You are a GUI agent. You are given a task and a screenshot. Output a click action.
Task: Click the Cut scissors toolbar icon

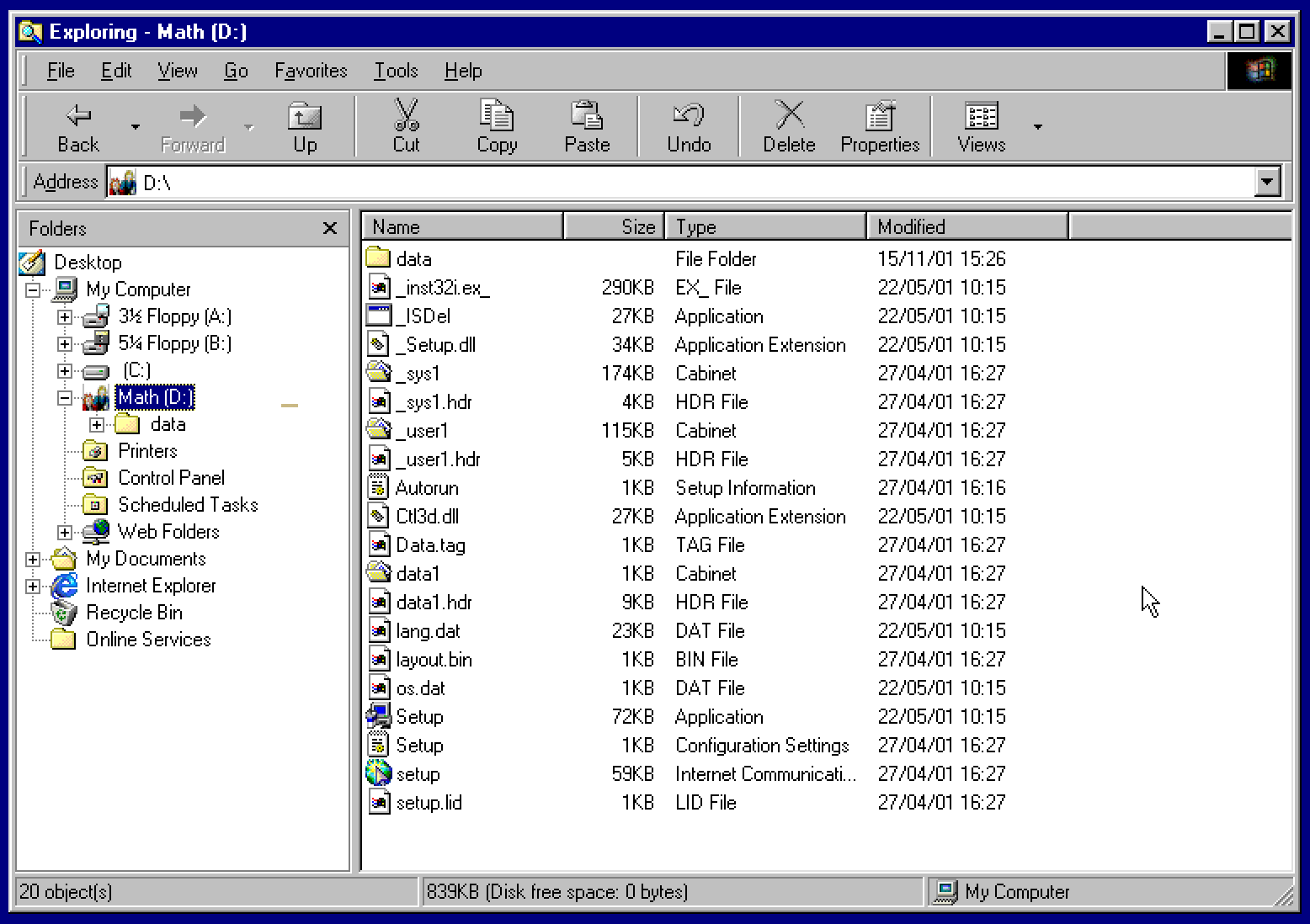click(406, 115)
